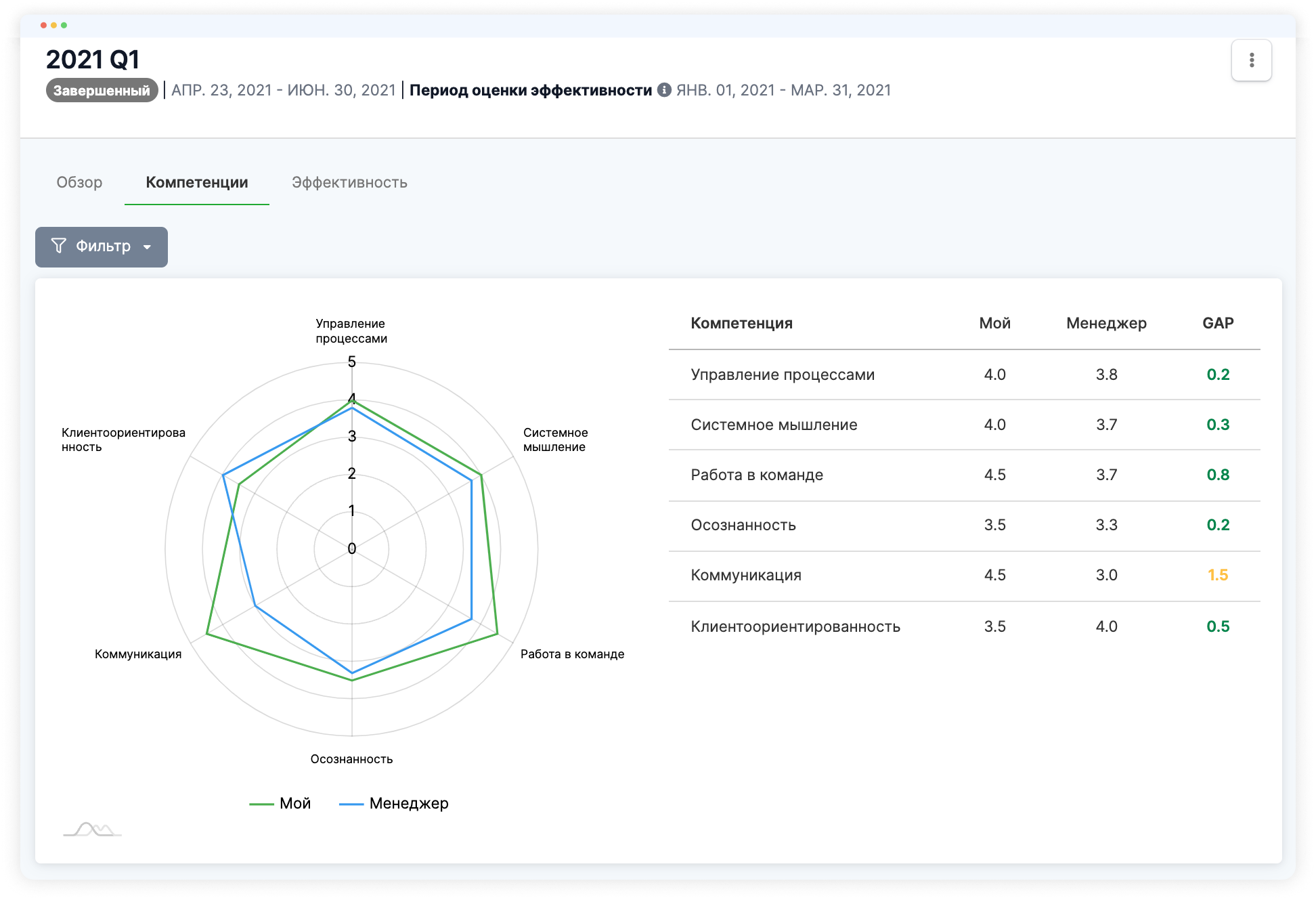Image resolution: width=1316 pixels, height=900 pixels.
Task: Click the 0.5 GAP value
Action: (x=1218, y=626)
